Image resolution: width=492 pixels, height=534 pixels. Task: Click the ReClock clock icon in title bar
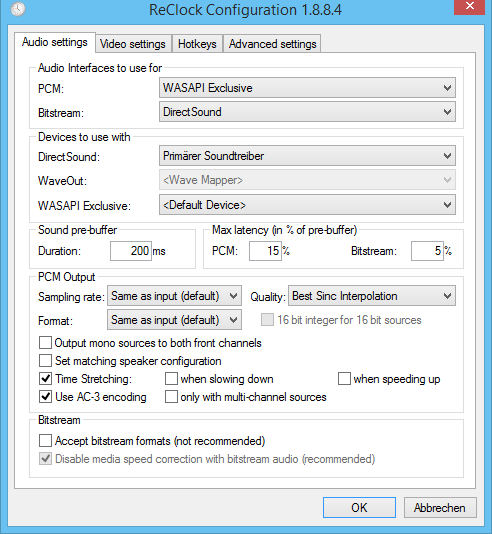click(x=18, y=9)
